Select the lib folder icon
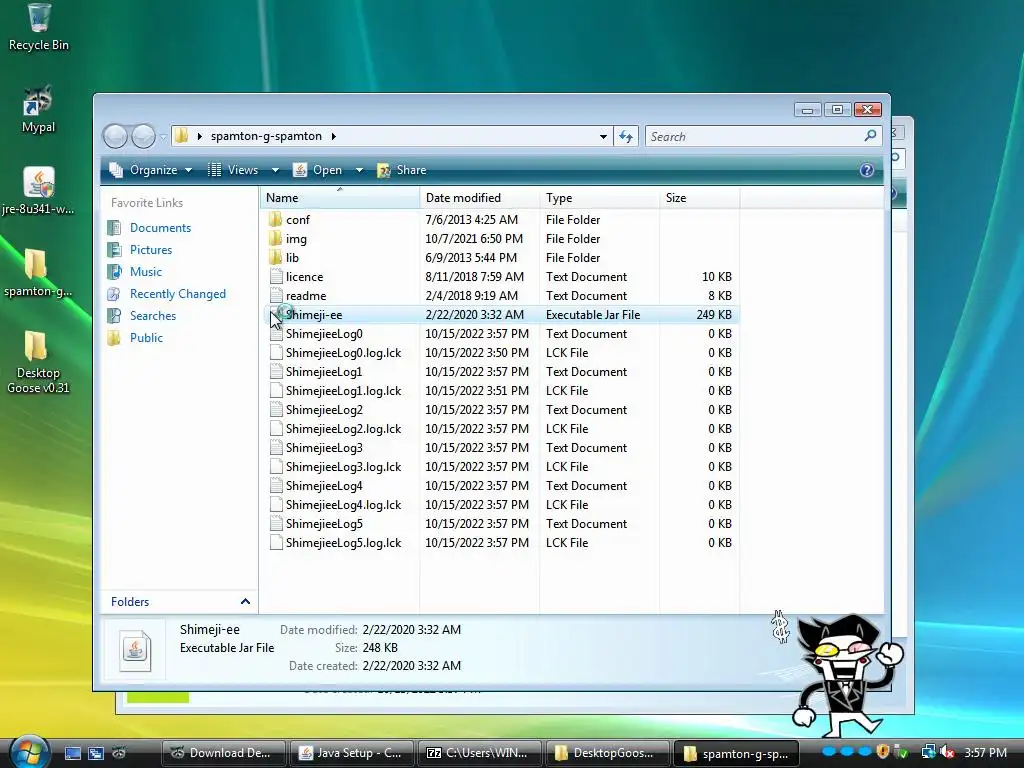The image size is (1024, 768). 276,257
